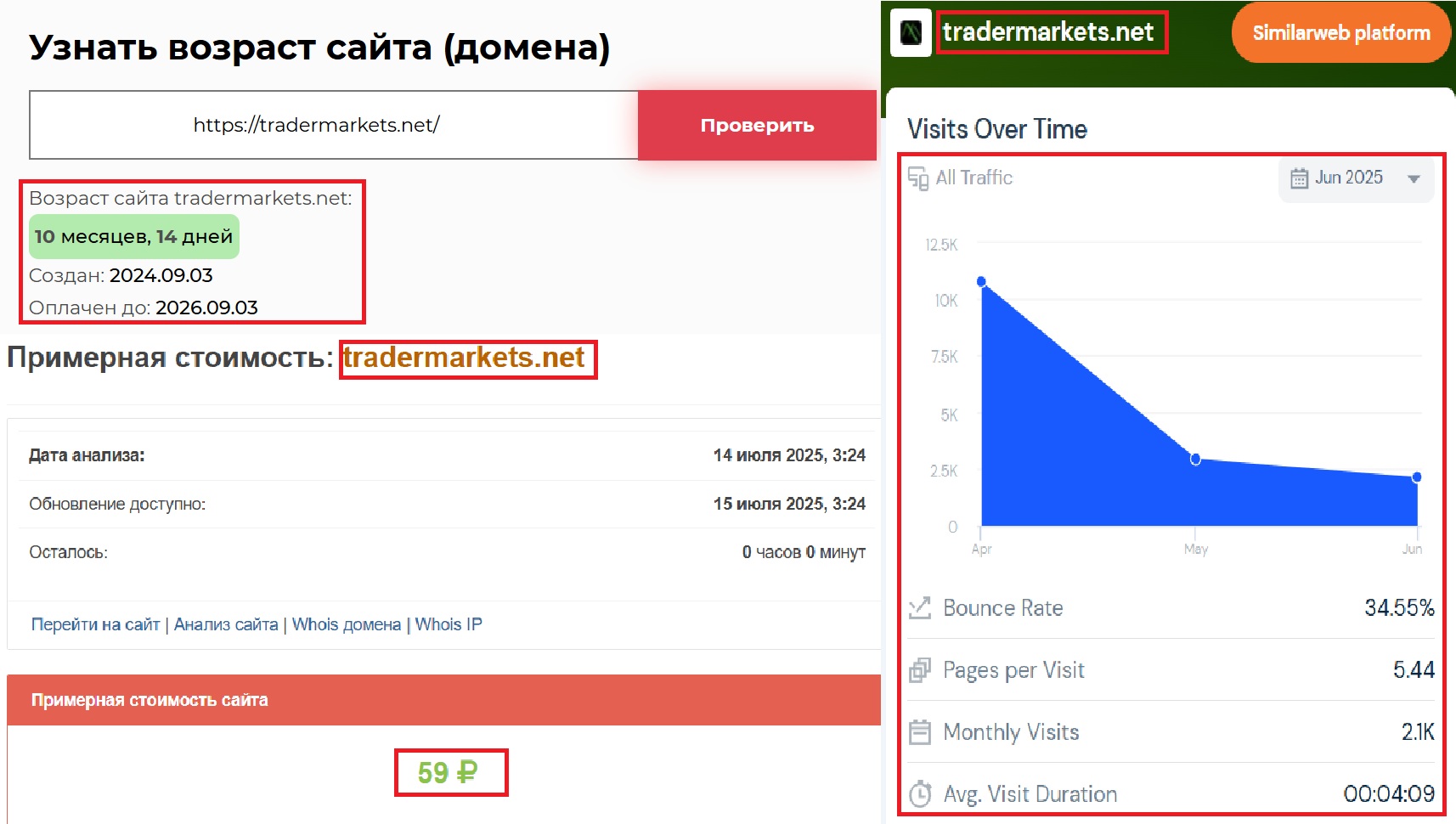Click the tradermarkets.net site favicon icon
The width and height of the screenshot is (1456, 824).
pyautogui.click(x=911, y=33)
